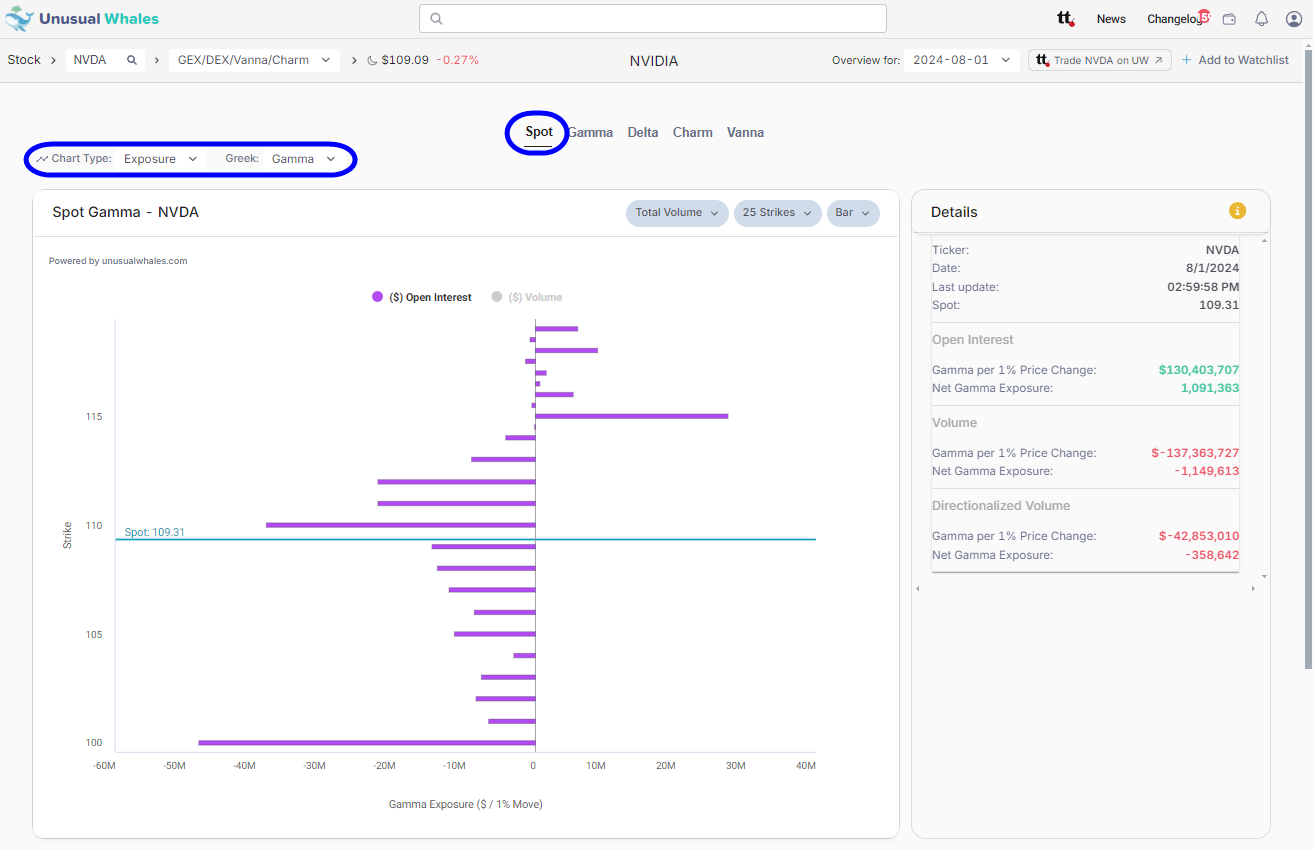Switch to the Charm tab
The height and width of the screenshot is (850, 1313).
click(x=693, y=132)
